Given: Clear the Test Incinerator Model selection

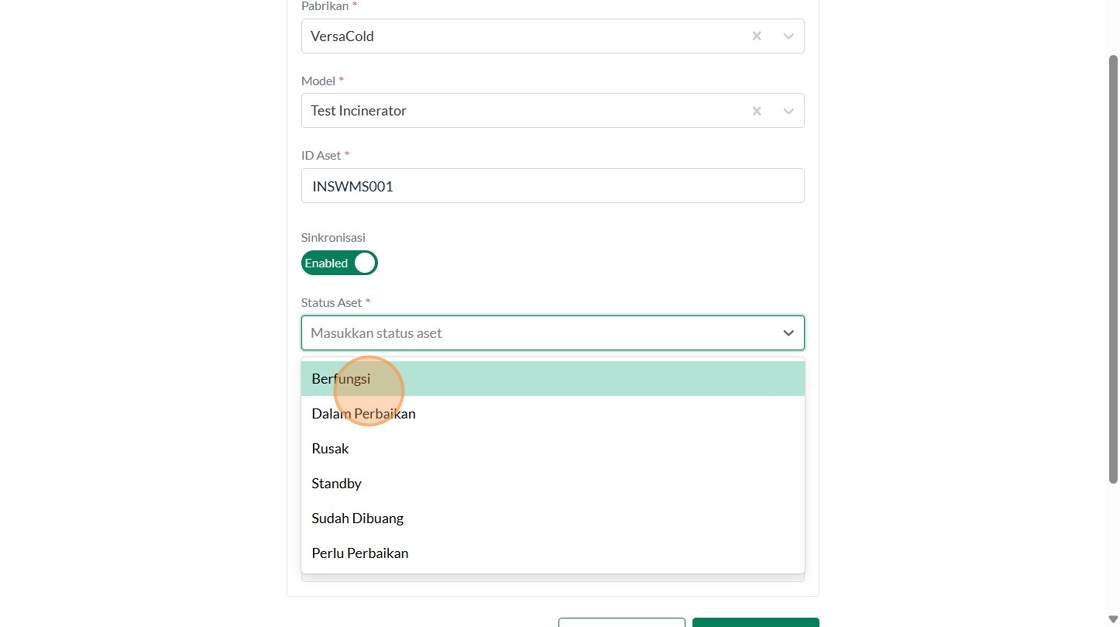Looking at the screenshot, I should [x=757, y=111].
